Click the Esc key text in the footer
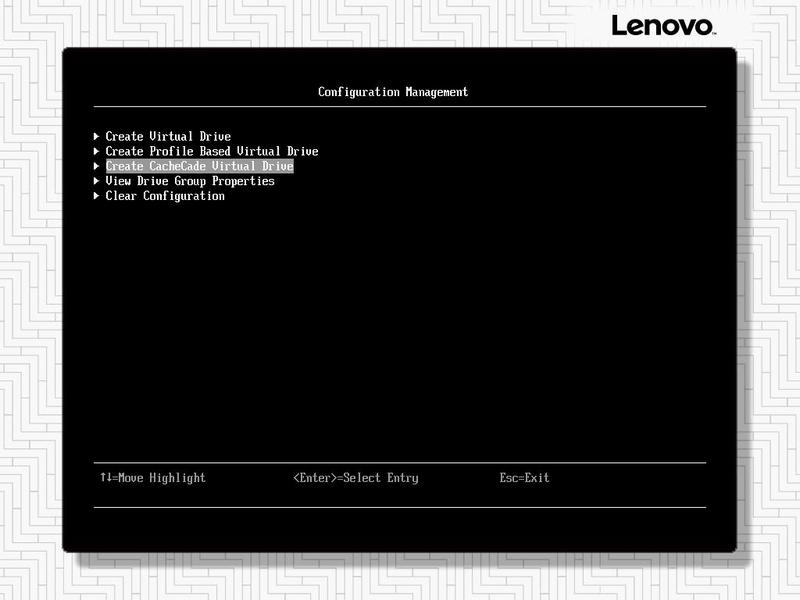Viewport: 800px width, 600px height. point(509,478)
